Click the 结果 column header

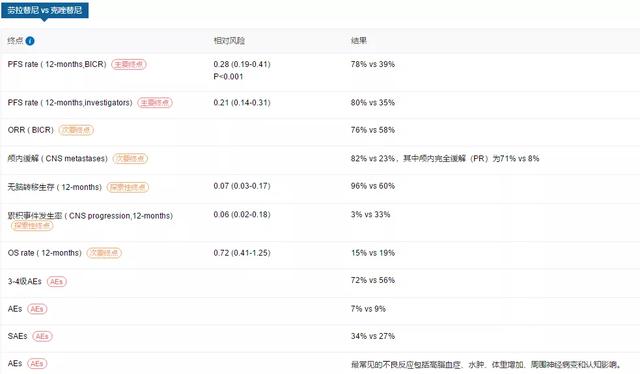pos(359,41)
